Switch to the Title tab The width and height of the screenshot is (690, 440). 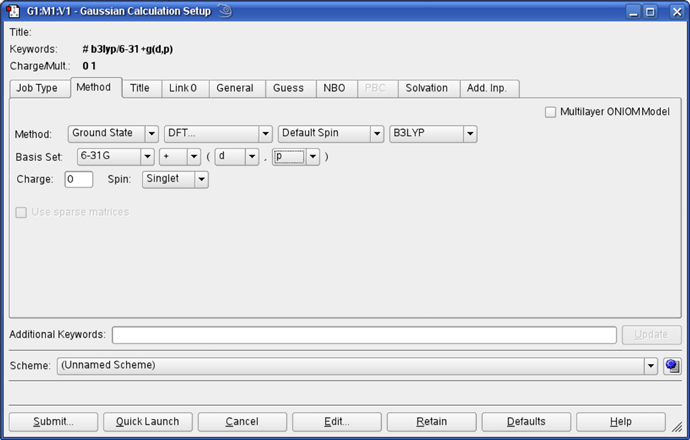pyautogui.click(x=140, y=88)
